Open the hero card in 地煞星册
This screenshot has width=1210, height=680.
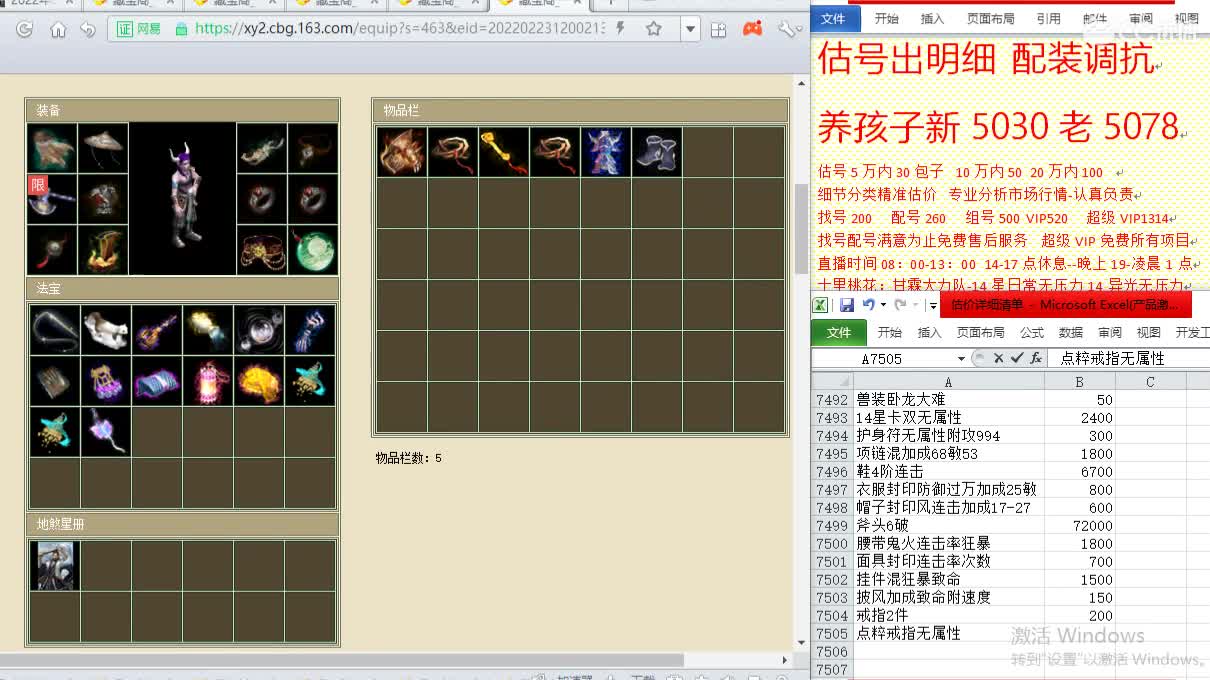[55, 566]
